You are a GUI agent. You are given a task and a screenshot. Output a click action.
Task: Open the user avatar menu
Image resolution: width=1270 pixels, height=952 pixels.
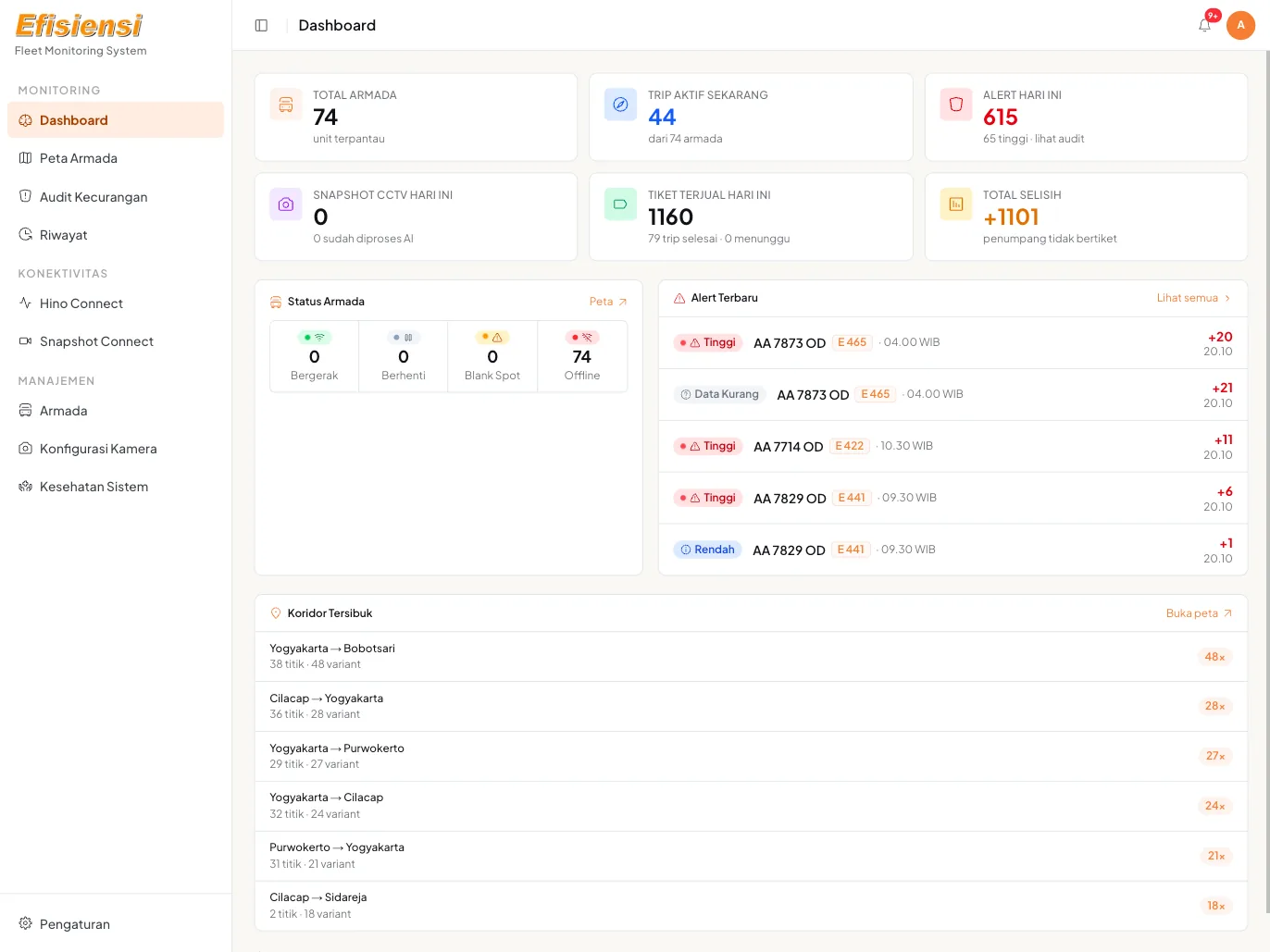1240,25
